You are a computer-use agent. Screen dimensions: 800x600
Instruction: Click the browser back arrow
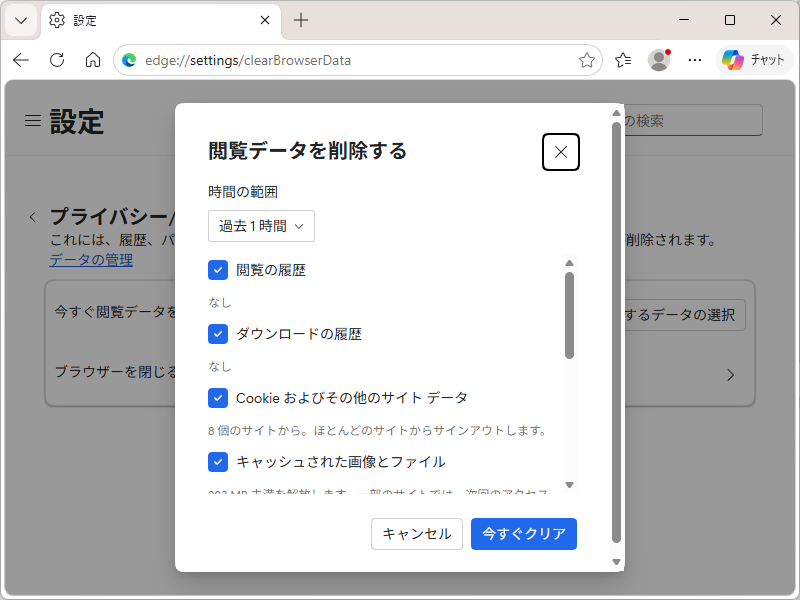point(20,59)
